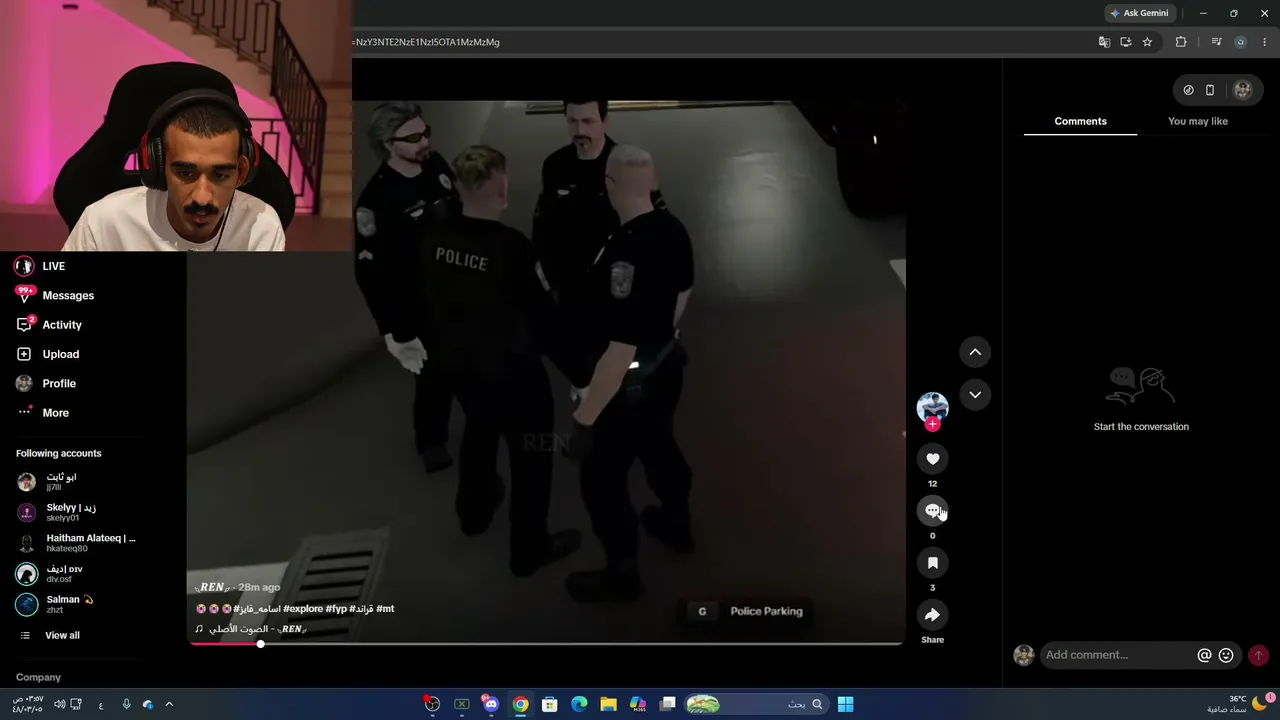Click Ask Gemini in Chrome
The height and width of the screenshot is (720, 1280).
(x=1139, y=13)
